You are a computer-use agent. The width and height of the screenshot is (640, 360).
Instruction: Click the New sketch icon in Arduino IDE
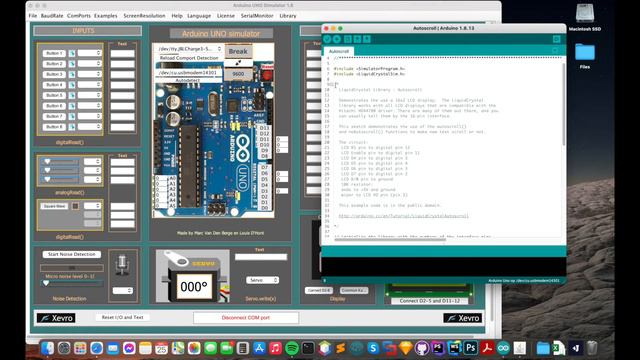point(348,39)
